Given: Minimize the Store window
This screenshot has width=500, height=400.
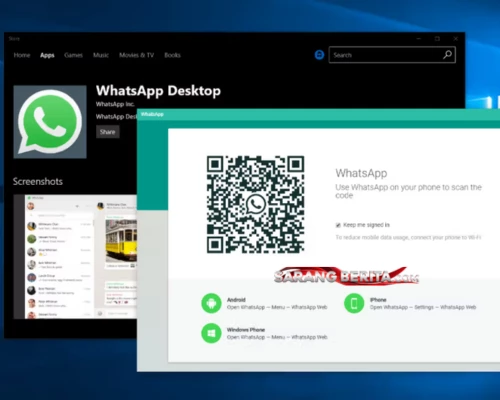Looking at the screenshot, I should 419,39.
